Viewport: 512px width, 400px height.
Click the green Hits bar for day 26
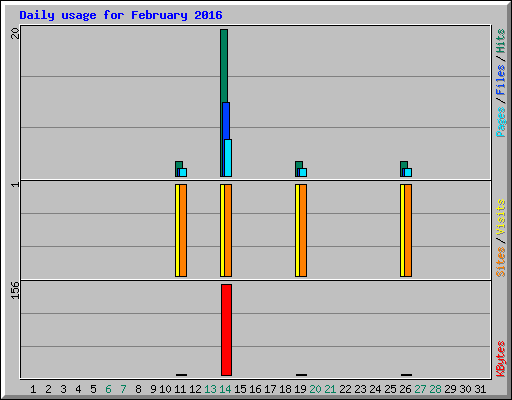(404, 165)
